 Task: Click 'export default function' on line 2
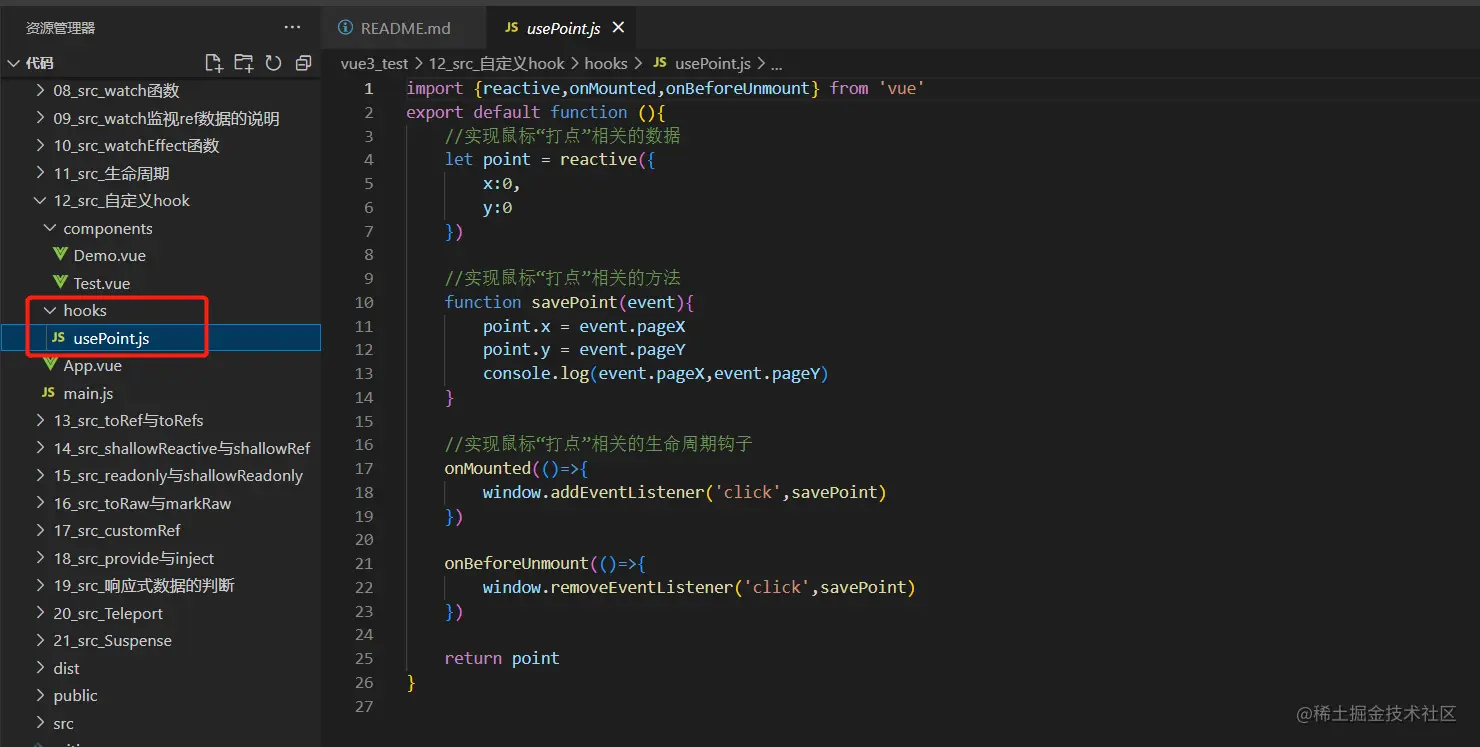pos(517,112)
